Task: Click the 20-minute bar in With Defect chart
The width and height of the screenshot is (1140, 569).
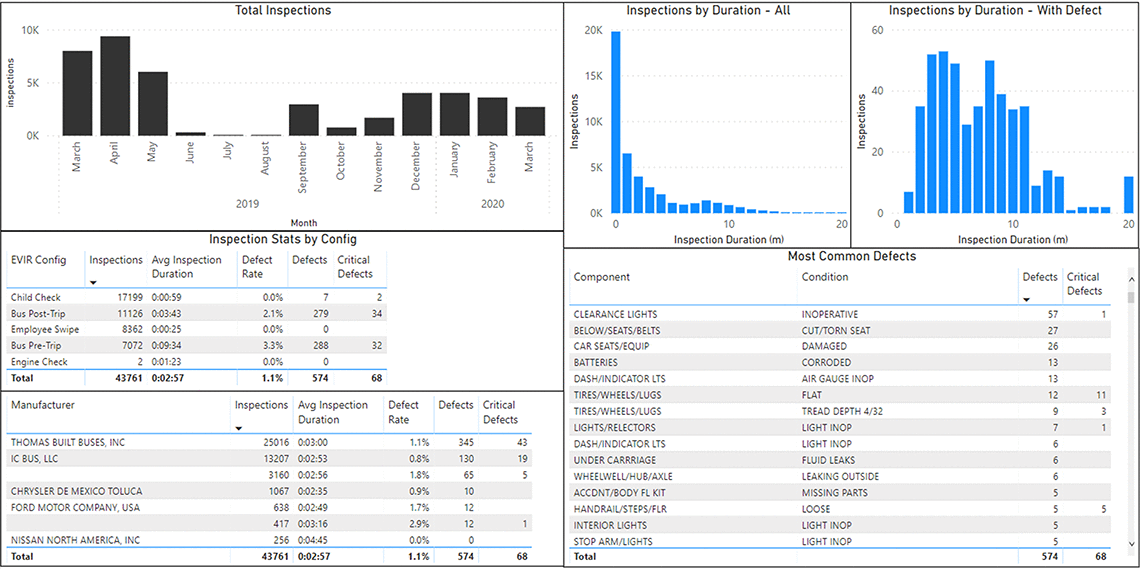Action: [1128, 194]
